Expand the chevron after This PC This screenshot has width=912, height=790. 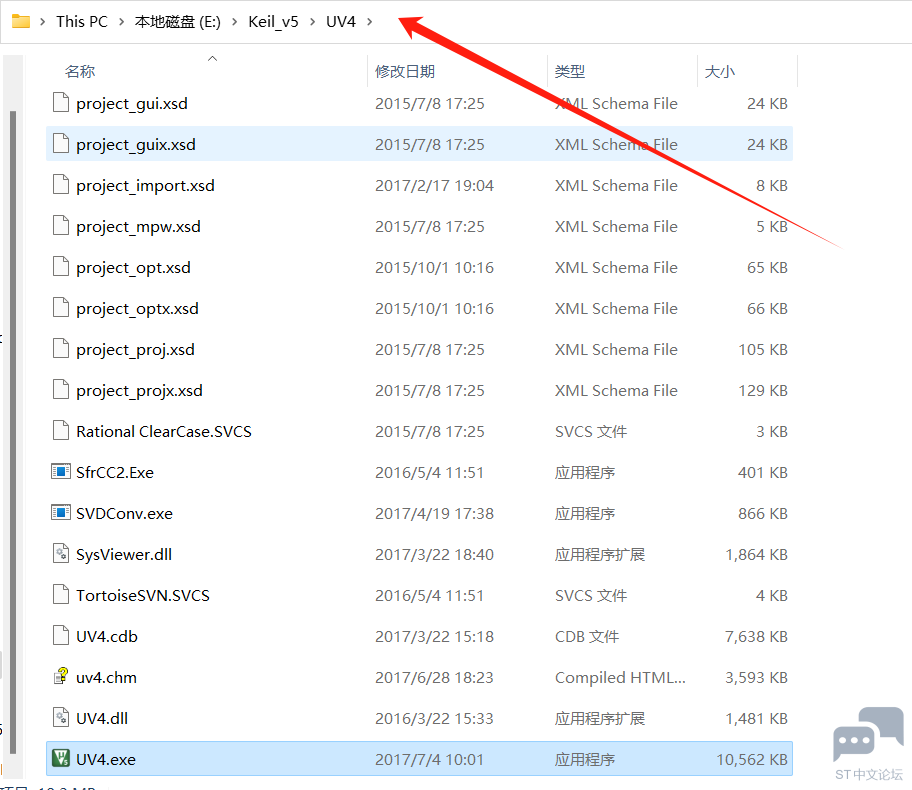pyautogui.click(x=121, y=22)
